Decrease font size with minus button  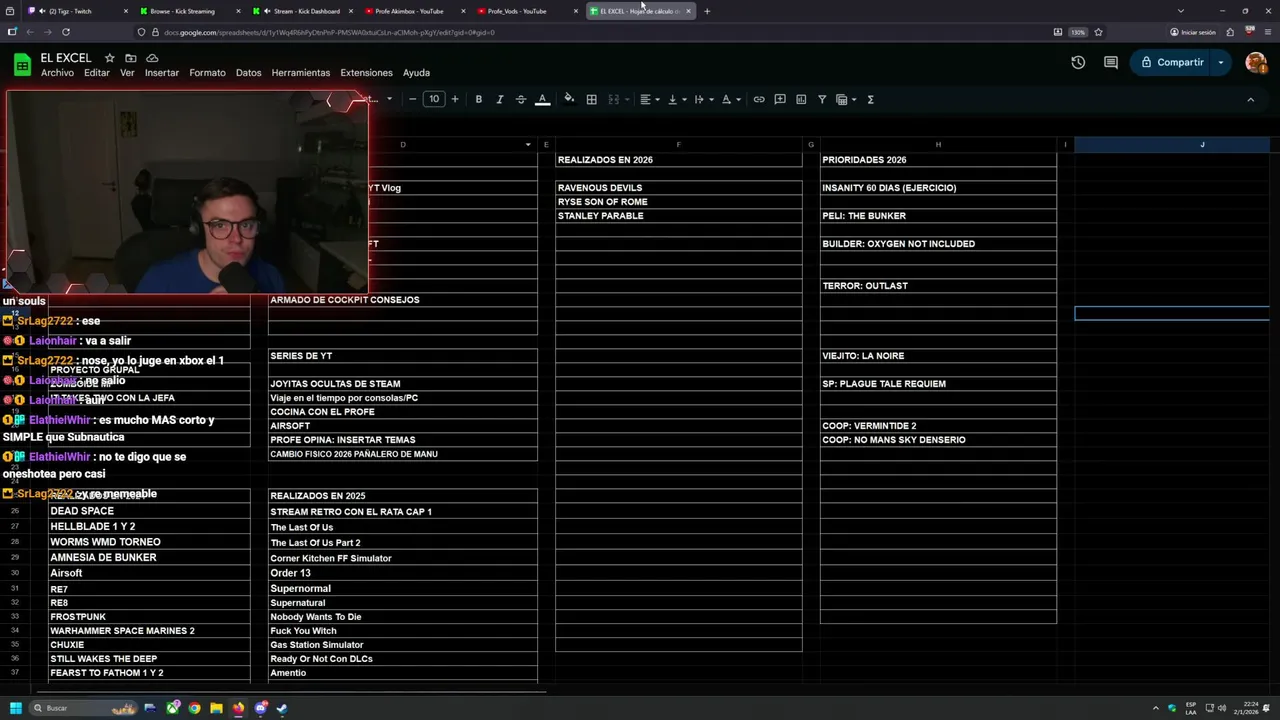[412, 99]
